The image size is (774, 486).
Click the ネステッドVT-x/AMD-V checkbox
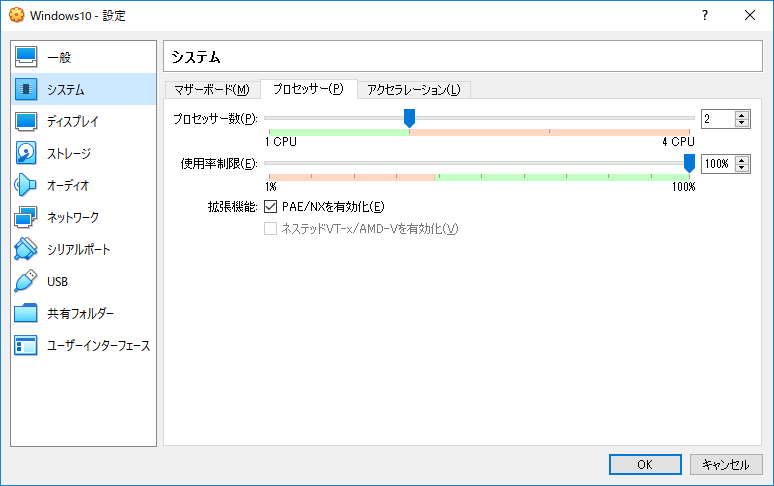[271, 228]
